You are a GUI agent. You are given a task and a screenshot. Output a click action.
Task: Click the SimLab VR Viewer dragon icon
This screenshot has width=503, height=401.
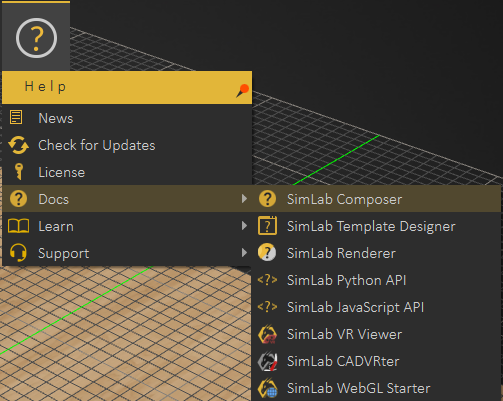tap(267, 334)
